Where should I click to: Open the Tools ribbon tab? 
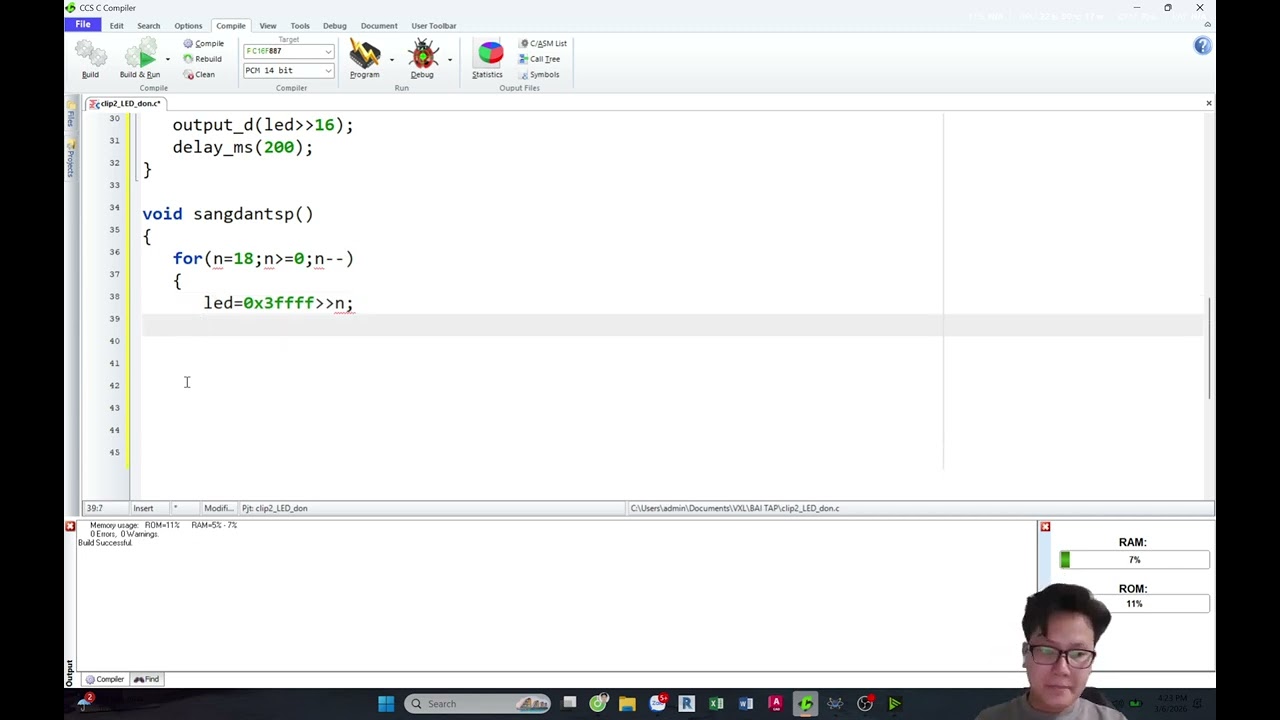pyautogui.click(x=300, y=26)
